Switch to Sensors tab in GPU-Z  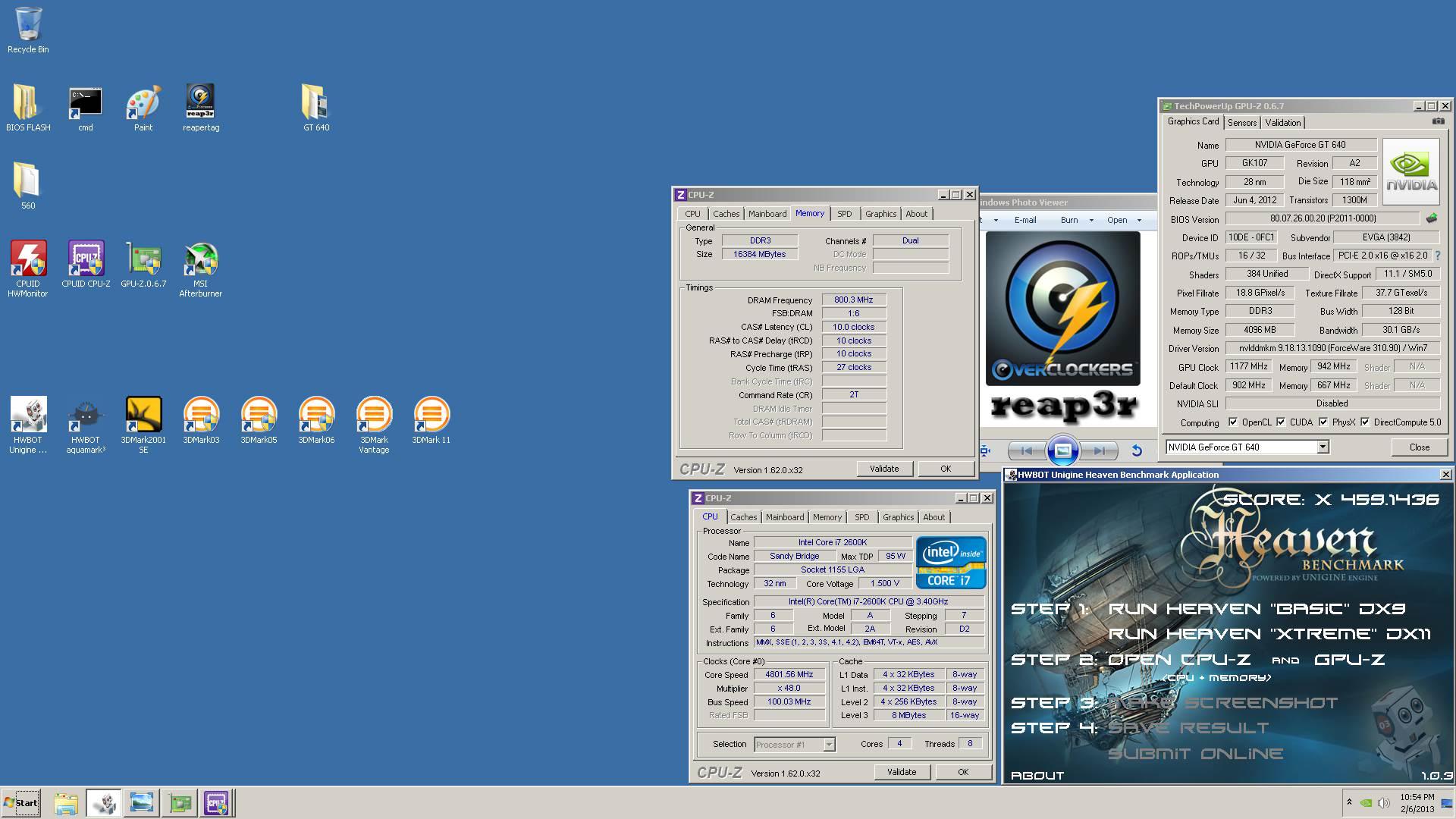[1242, 123]
